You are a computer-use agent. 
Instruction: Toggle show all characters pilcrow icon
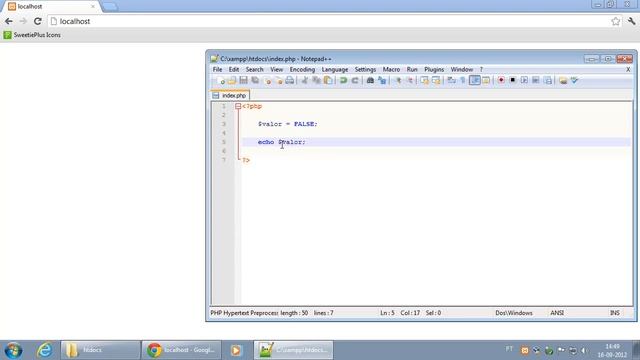pyautogui.click(x=463, y=80)
